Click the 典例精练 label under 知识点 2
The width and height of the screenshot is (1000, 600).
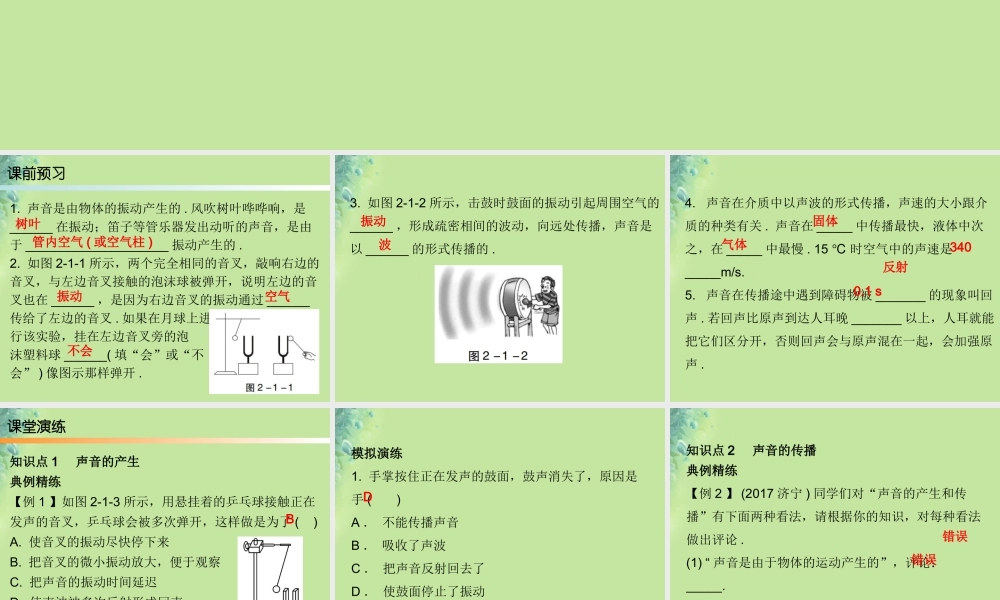[x=712, y=471]
